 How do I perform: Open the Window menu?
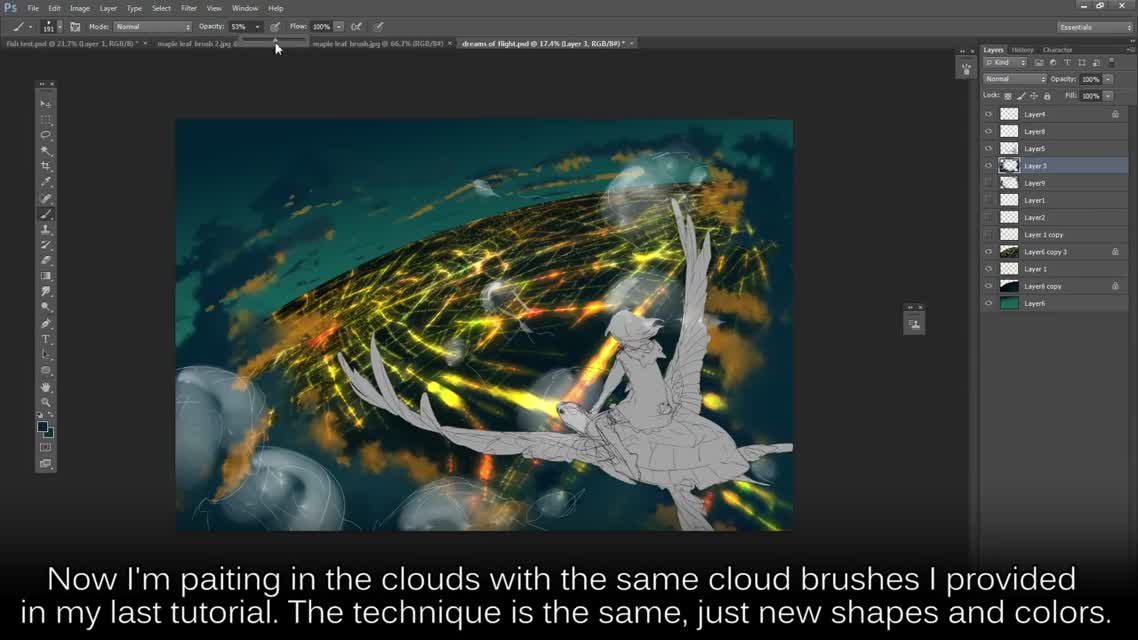[x=245, y=9]
